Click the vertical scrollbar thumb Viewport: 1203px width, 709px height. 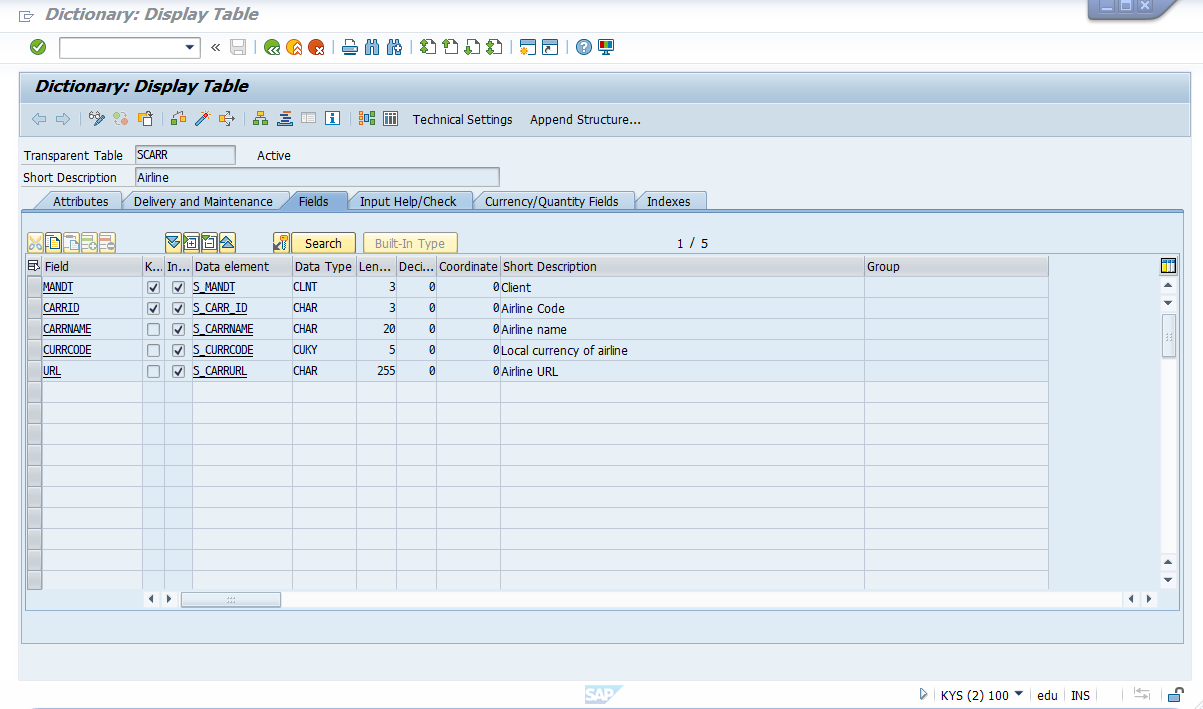(x=1168, y=335)
